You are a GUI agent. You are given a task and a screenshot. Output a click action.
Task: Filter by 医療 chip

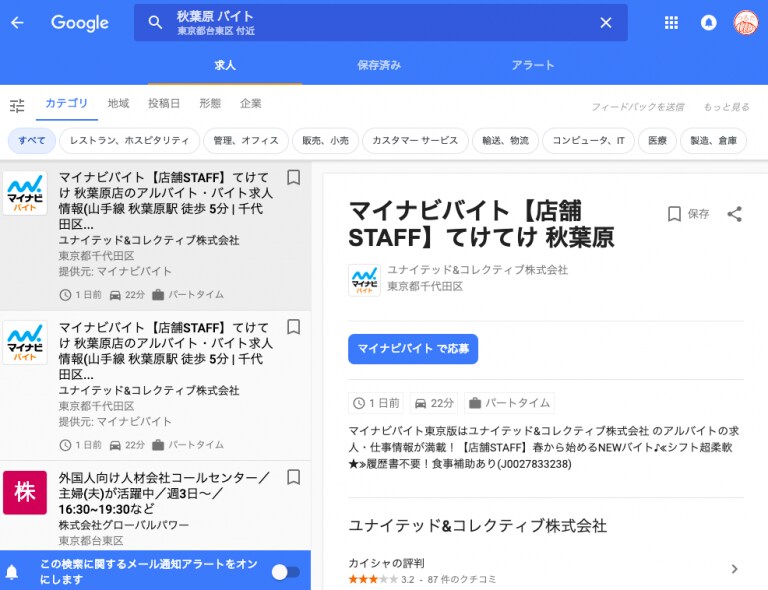657,141
